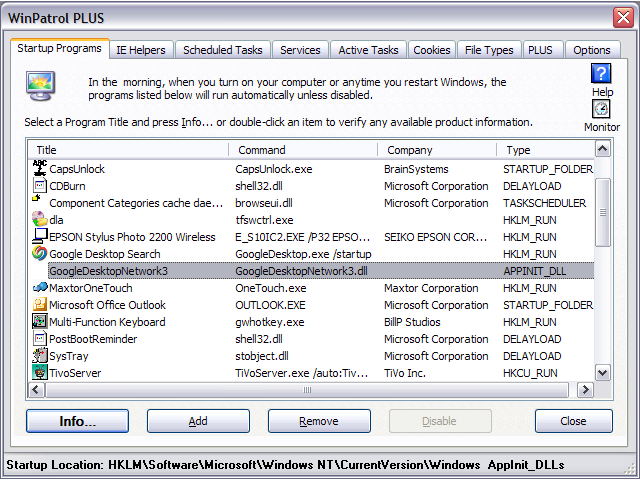
Task: Switch to the IE Helpers tab
Action: point(141,50)
